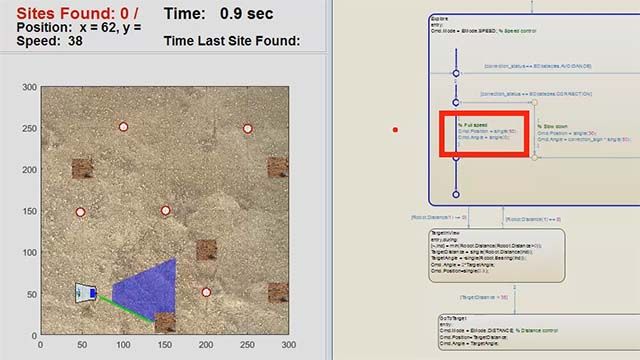This screenshot has width=640, height=360.
Task: Click the brown obstacle on lower right plot edge
Action: pyautogui.click(x=278, y=293)
